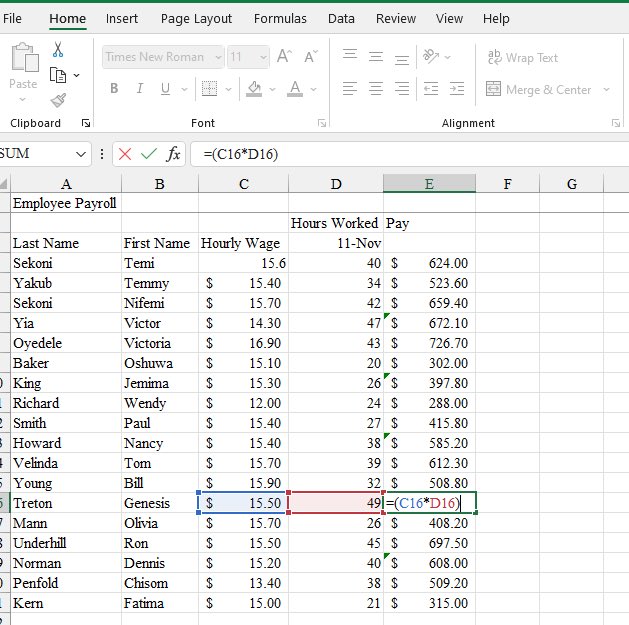Switch to the Data tab
Screen dimensions: 629x625
coord(341,18)
